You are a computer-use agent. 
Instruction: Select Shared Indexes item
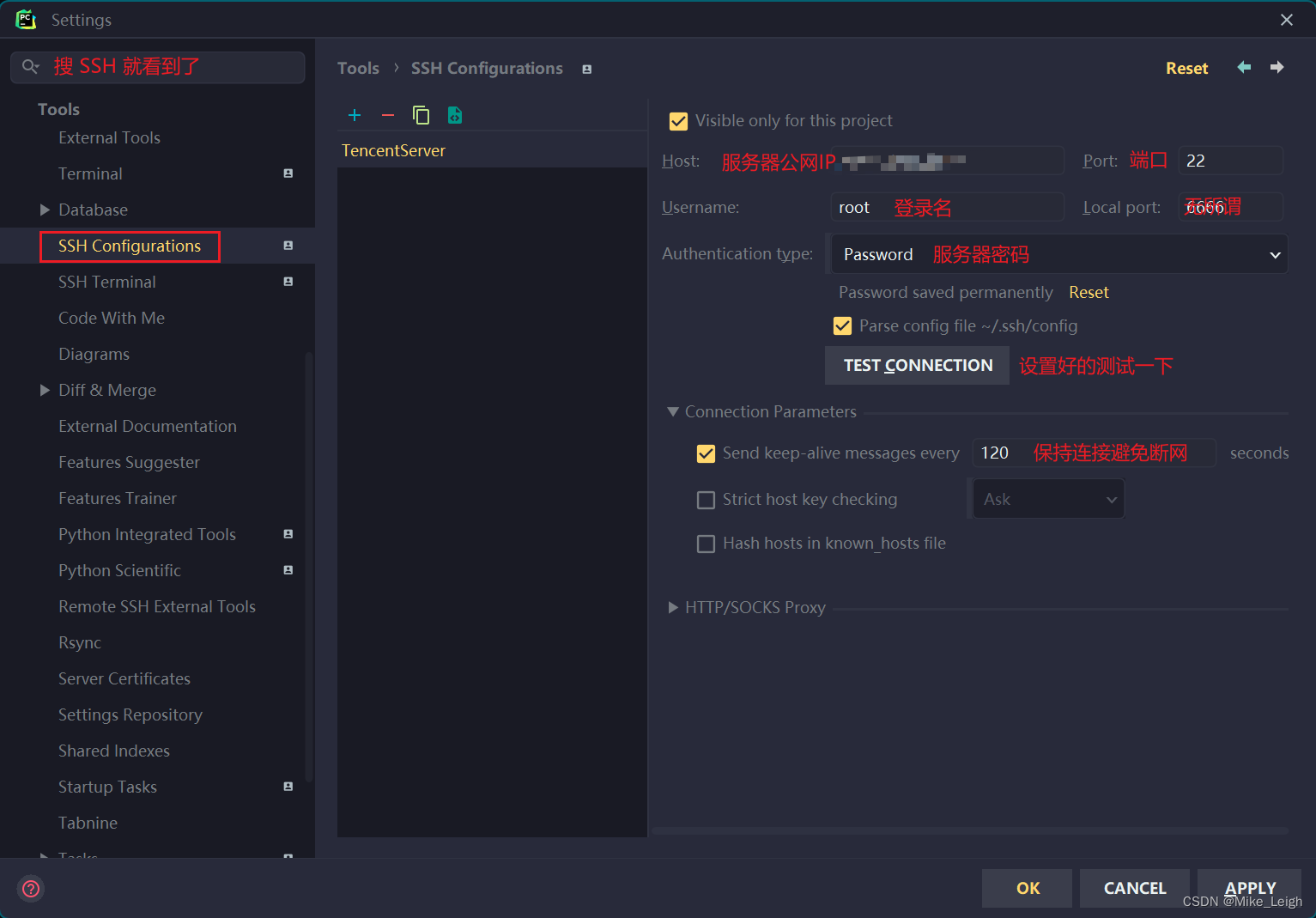114,751
